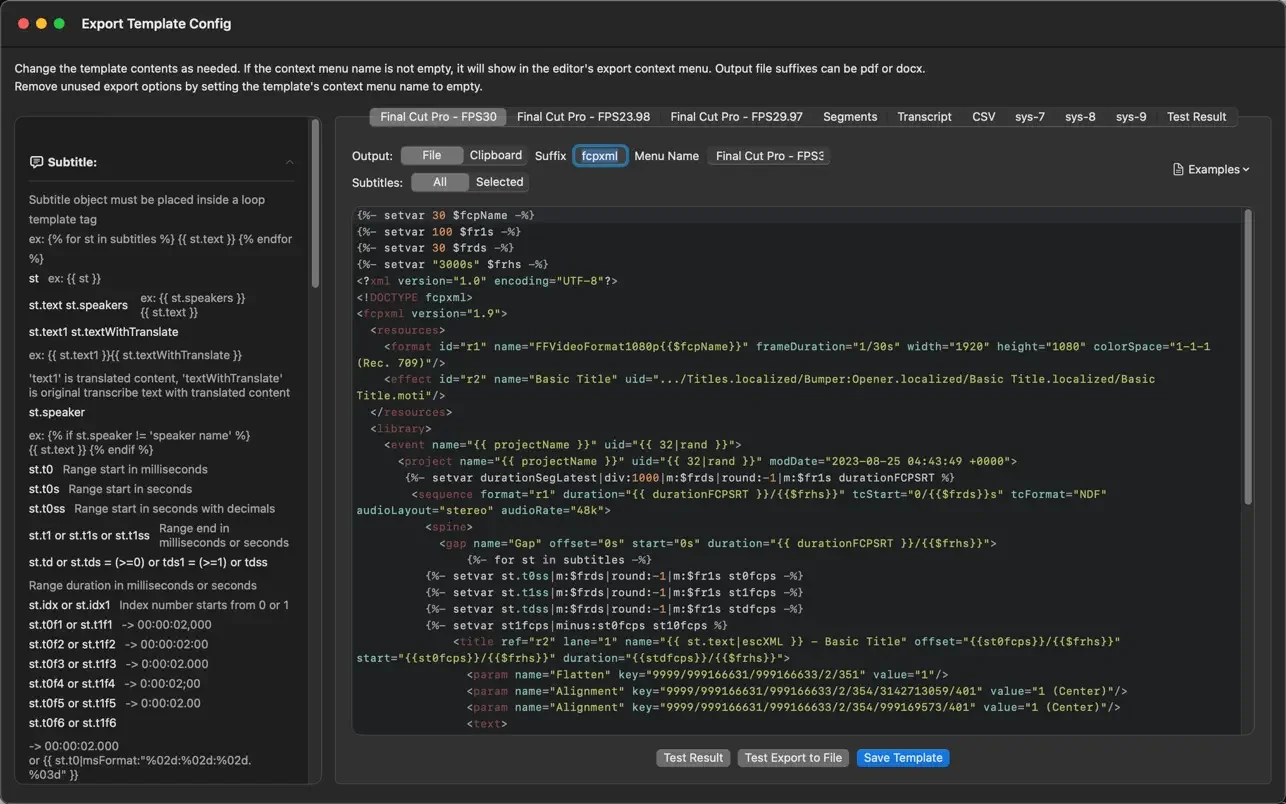The height and width of the screenshot is (804, 1286).
Task: Click the Subtitle speech bubble icon
Action: [x=36, y=162]
